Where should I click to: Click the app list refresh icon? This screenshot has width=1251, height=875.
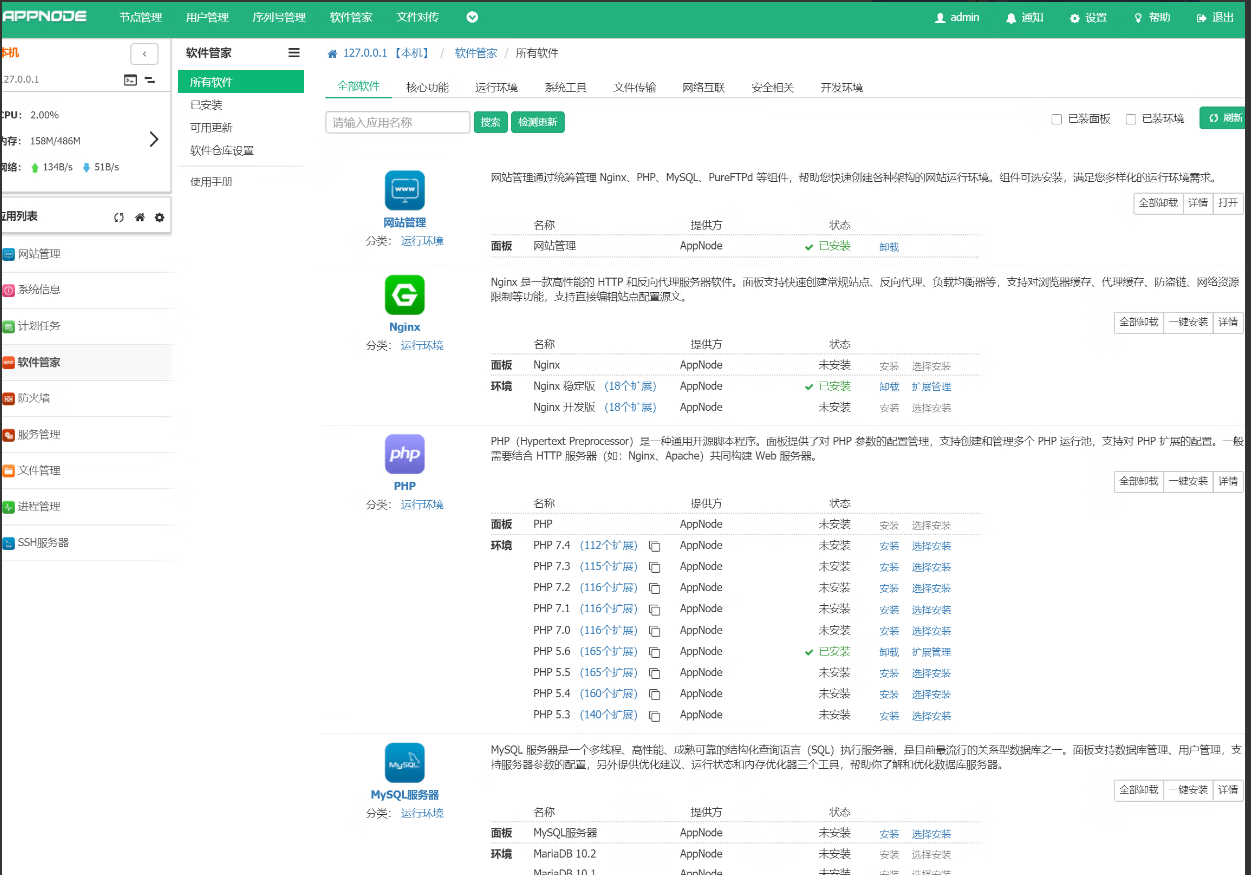(x=119, y=217)
